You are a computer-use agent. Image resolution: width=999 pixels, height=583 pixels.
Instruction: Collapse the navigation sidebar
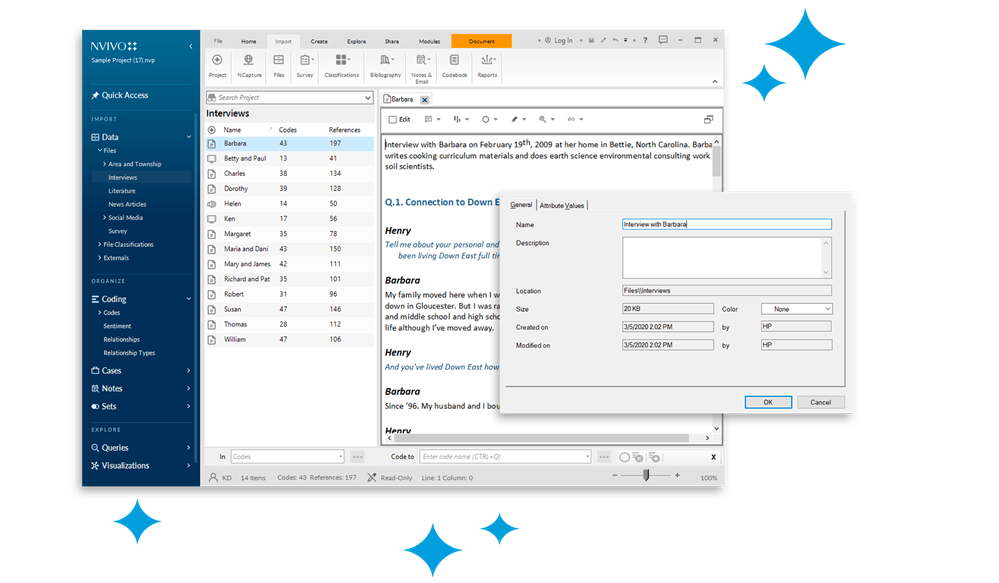click(x=190, y=46)
